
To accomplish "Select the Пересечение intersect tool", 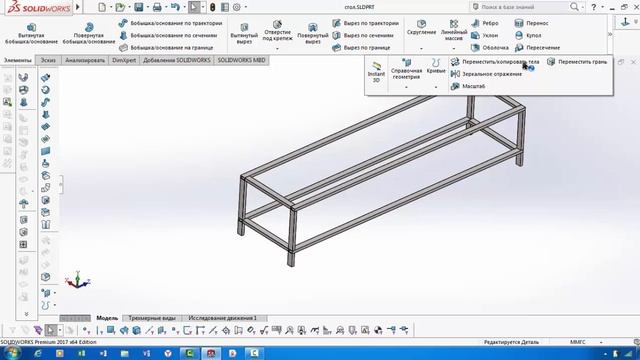I will 537,48.
